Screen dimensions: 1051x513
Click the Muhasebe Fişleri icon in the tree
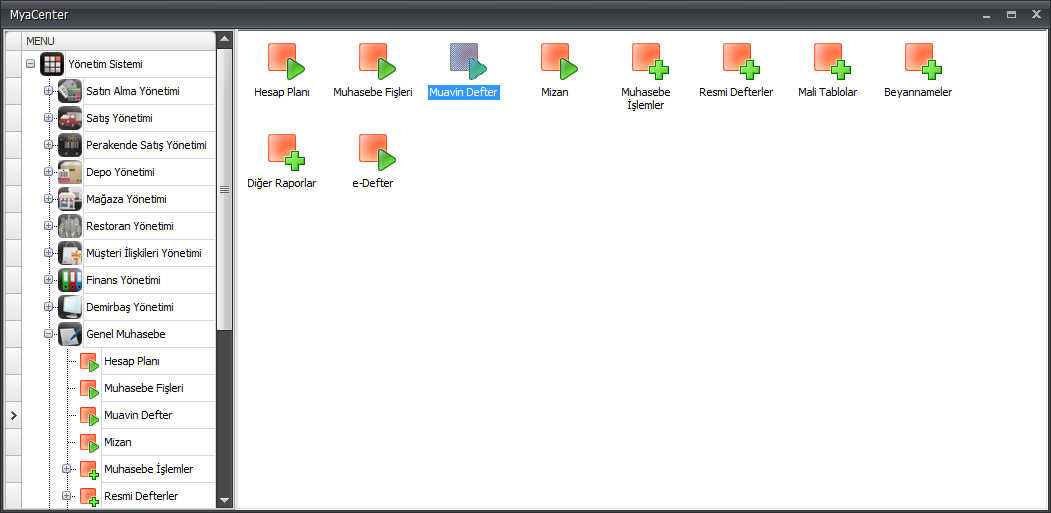89,389
